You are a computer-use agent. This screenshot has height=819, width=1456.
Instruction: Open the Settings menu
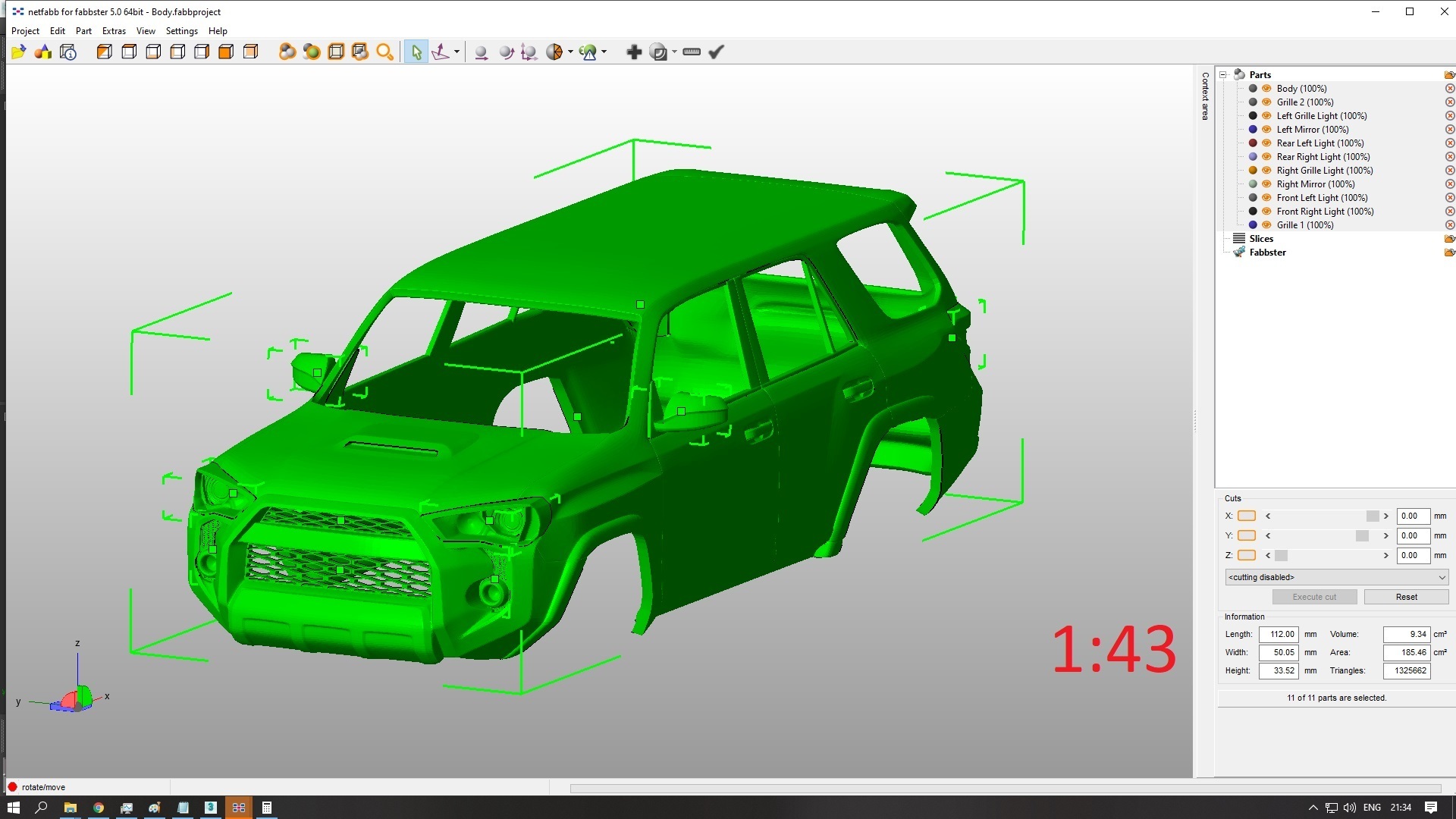tap(181, 31)
